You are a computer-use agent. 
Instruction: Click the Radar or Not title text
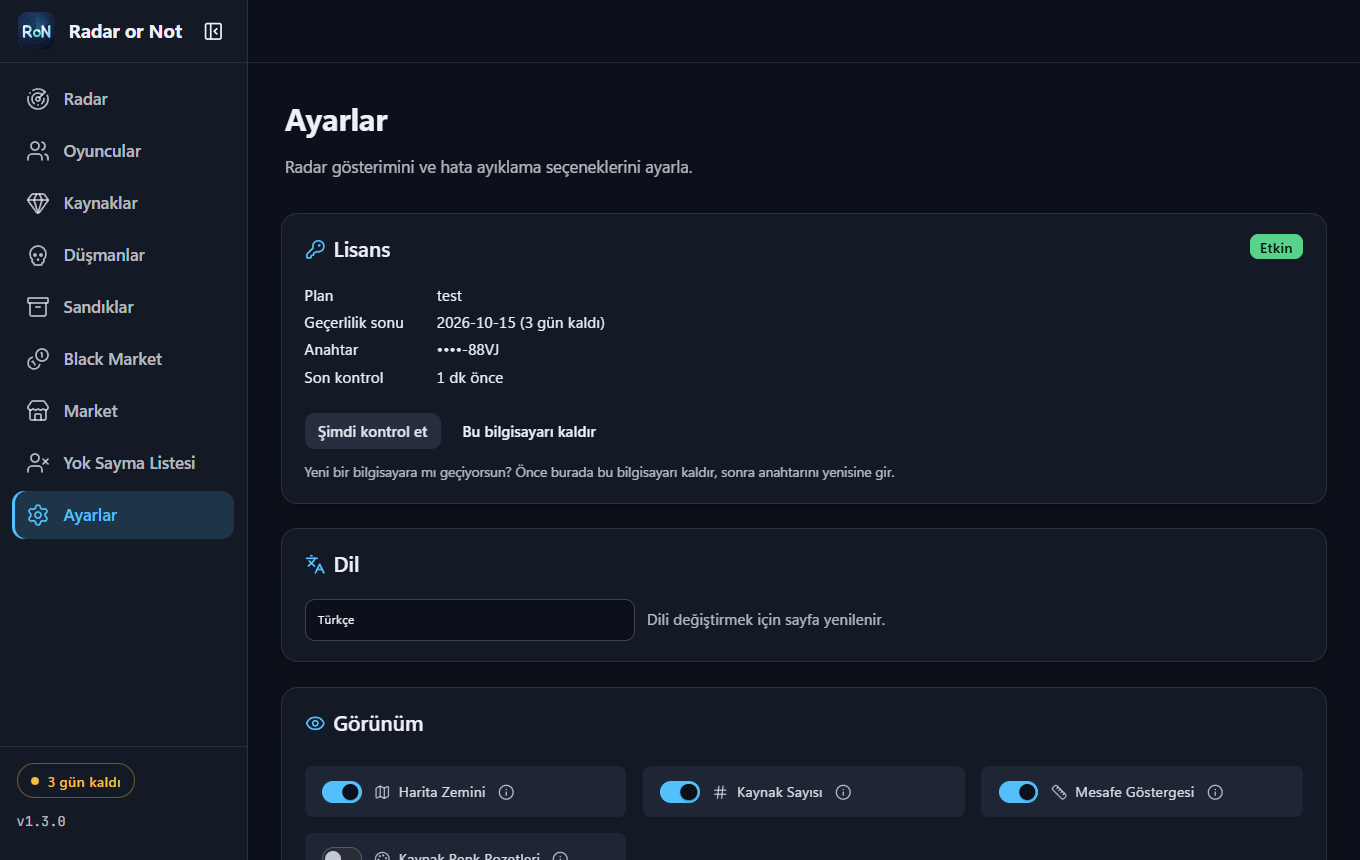coord(125,31)
